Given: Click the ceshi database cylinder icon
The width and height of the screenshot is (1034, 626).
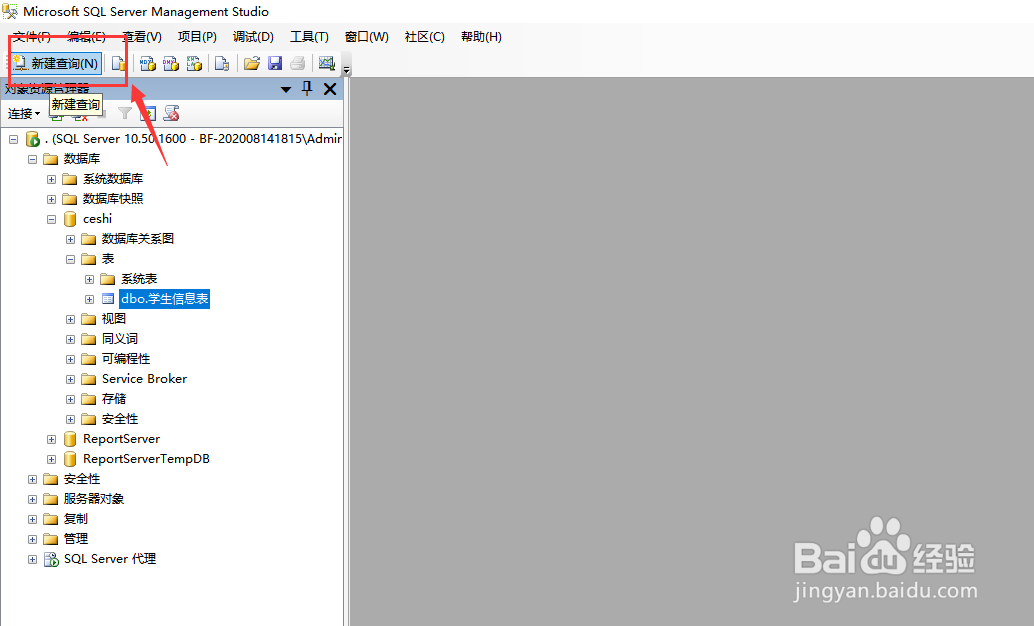Looking at the screenshot, I should click(70, 219).
